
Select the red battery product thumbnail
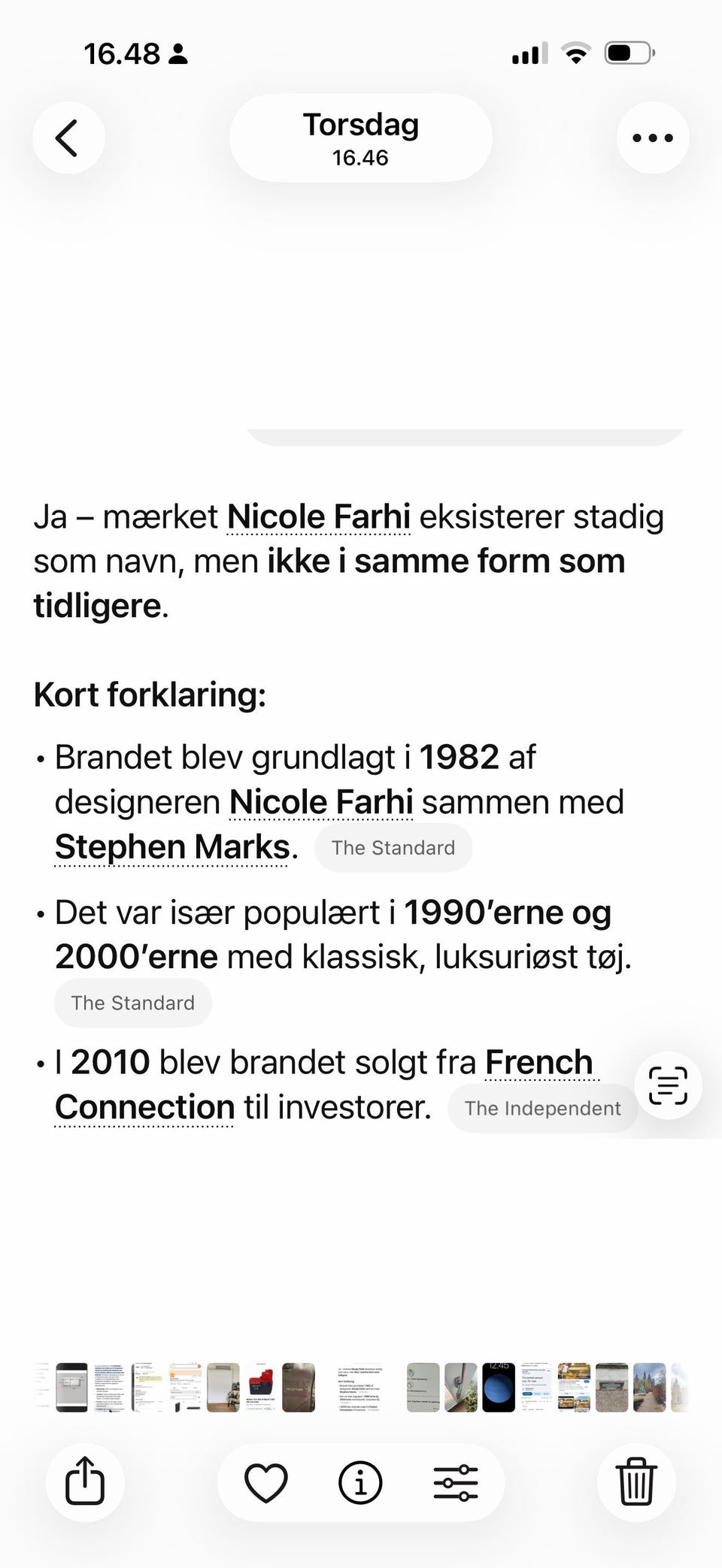261,1387
